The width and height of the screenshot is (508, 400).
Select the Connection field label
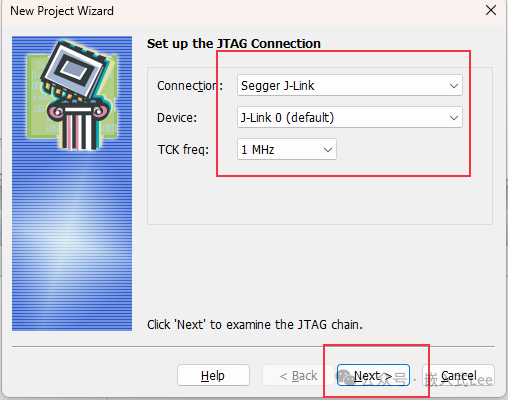(x=190, y=86)
